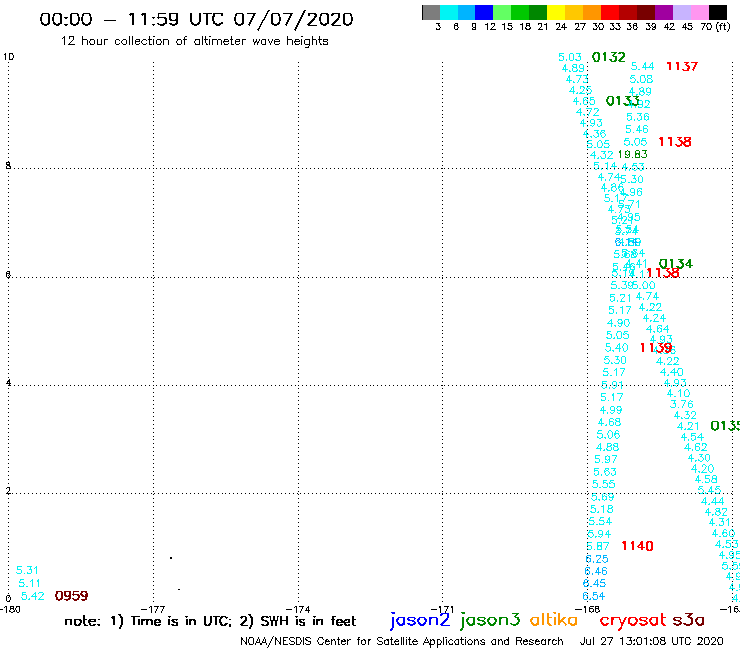Screen dimensions: 740x650
Task: Pick the pink 70 ft legend swatch
Action: point(699,12)
